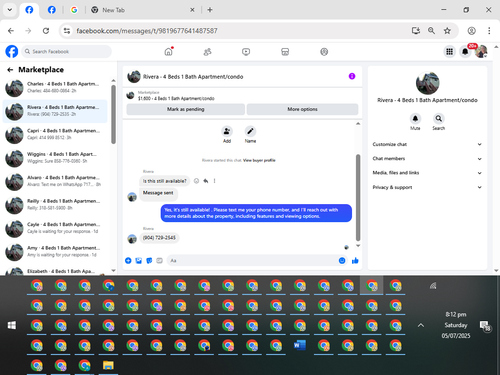The height and width of the screenshot is (375, 500).
Task: Open Chrome's three-dot menu
Action: point(489,31)
